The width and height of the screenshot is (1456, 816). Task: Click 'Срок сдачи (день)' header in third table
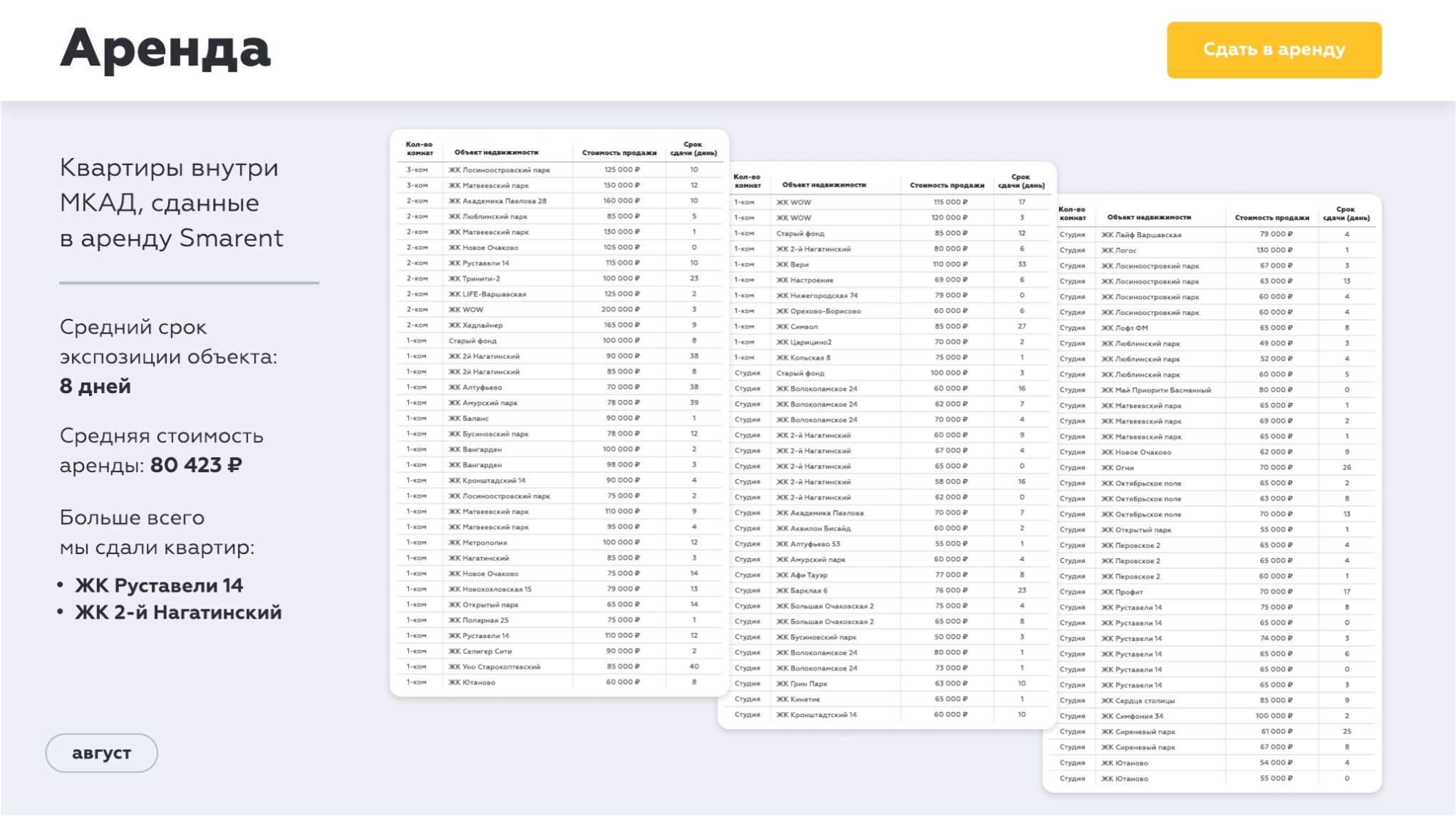(x=1346, y=214)
